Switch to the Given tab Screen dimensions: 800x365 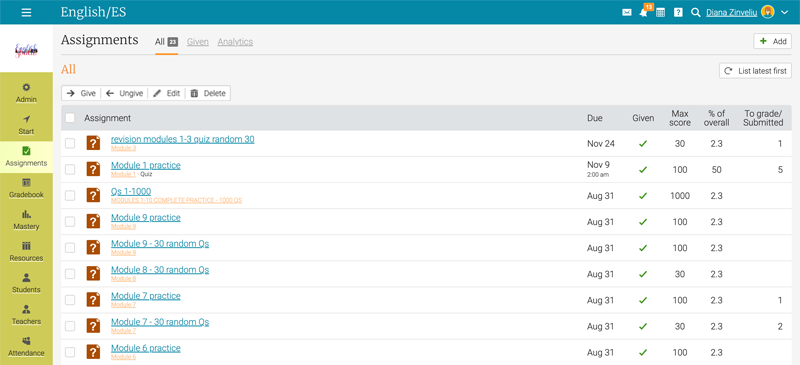click(x=197, y=42)
